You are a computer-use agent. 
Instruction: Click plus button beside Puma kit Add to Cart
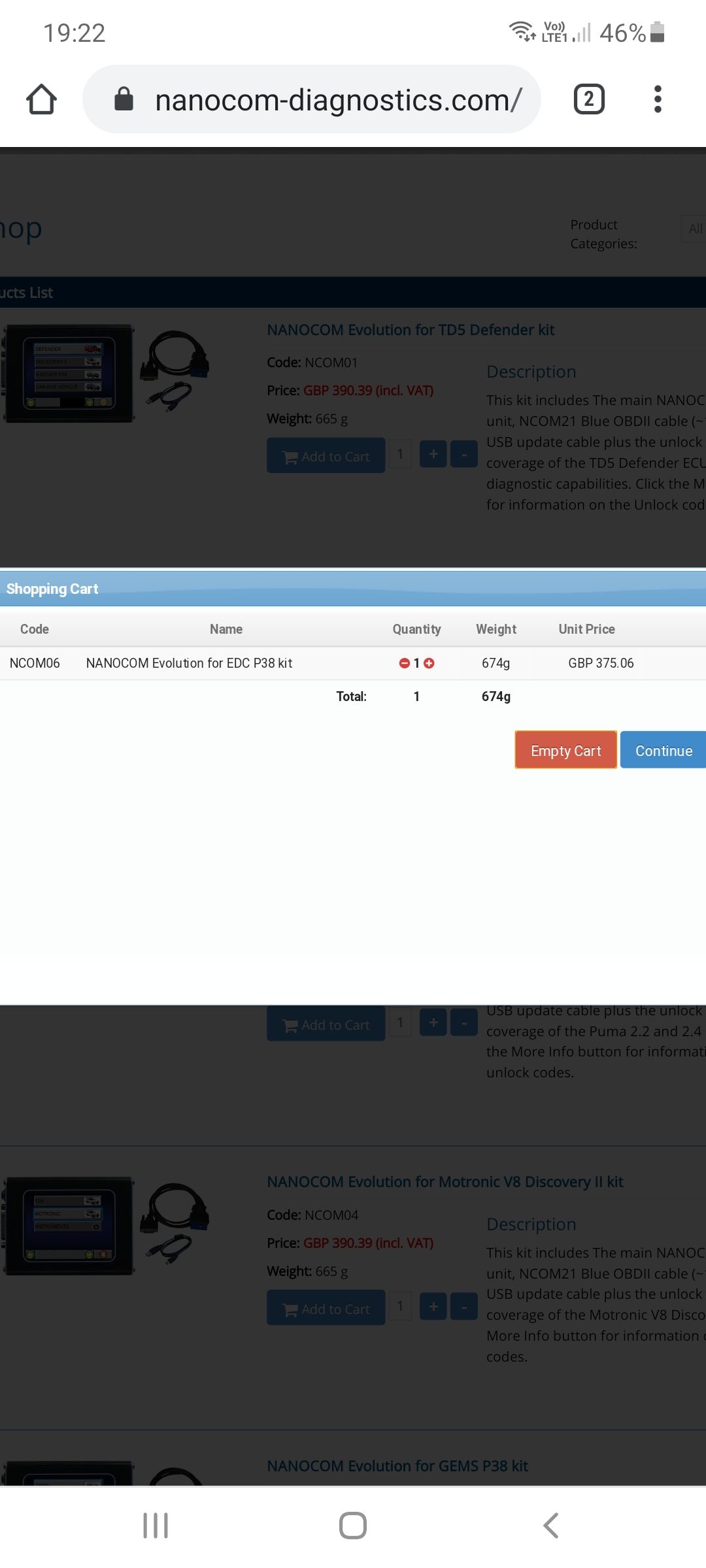tap(433, 1022)
